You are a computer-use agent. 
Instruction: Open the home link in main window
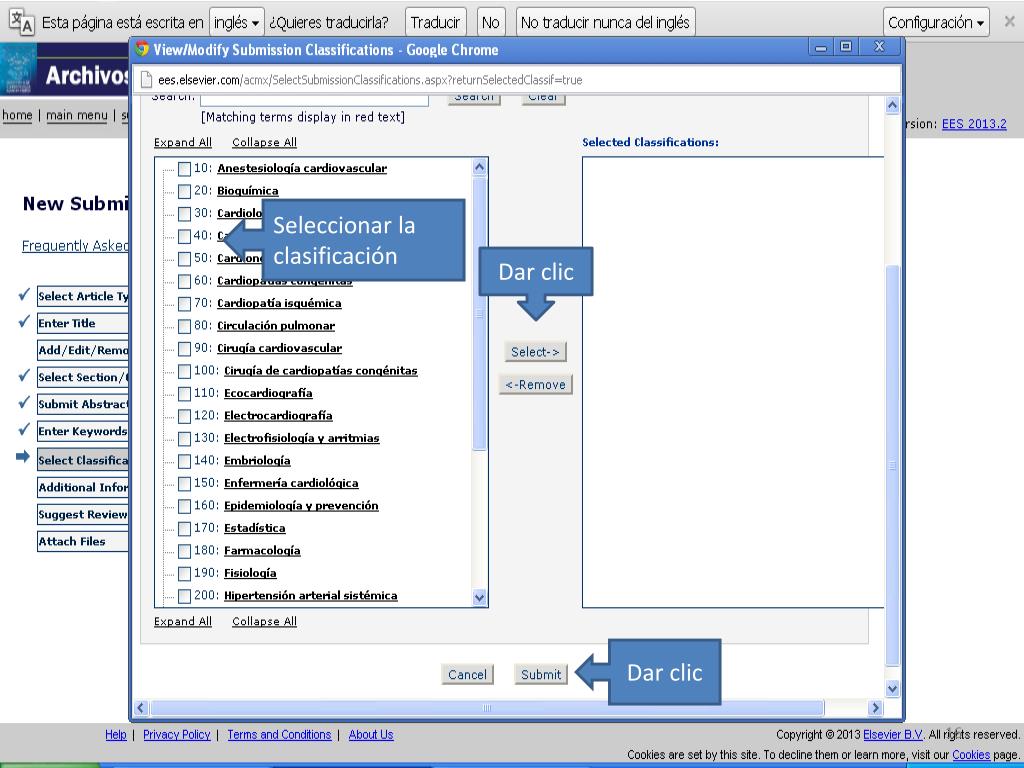17,116
